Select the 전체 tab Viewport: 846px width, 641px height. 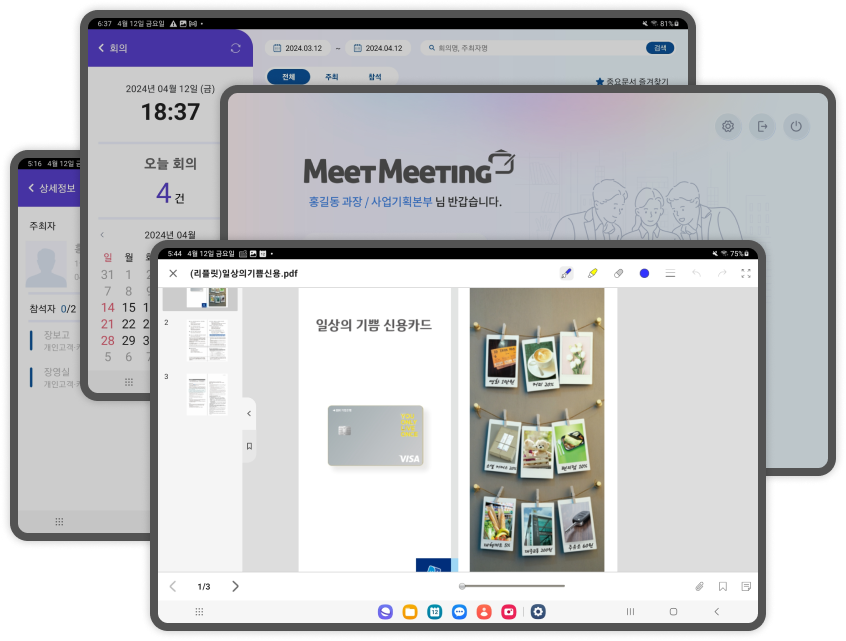[289, 77]
